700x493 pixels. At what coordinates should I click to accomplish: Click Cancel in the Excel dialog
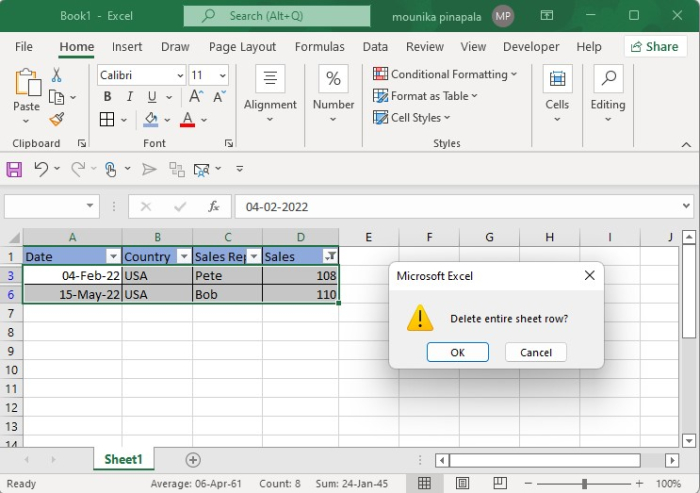536,352
